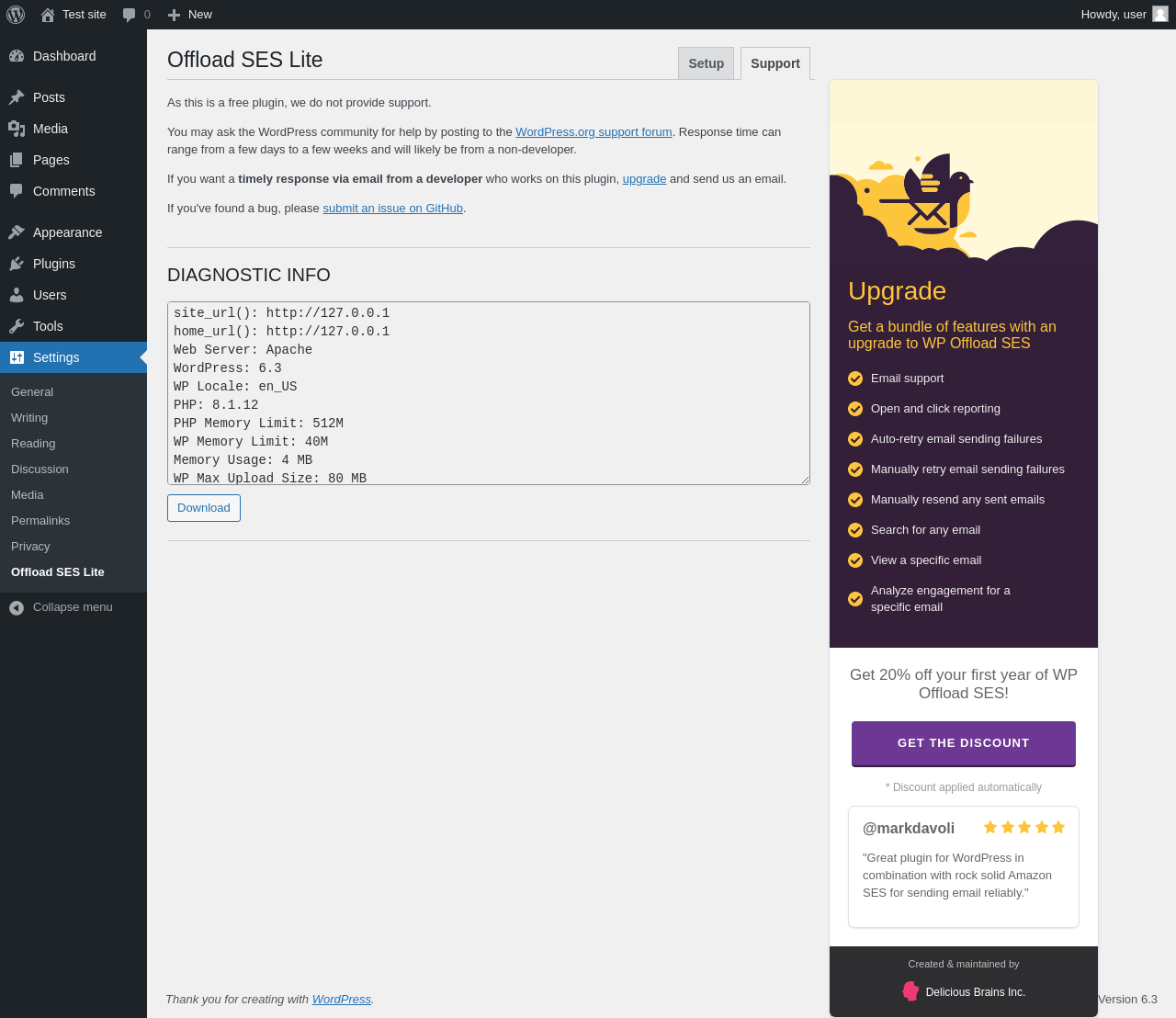Click the 'Discount applied automatically' note
Image resolution: width=1176 pixels, height=1018 pixels.
pyautogui.click(x=964, y=787)
